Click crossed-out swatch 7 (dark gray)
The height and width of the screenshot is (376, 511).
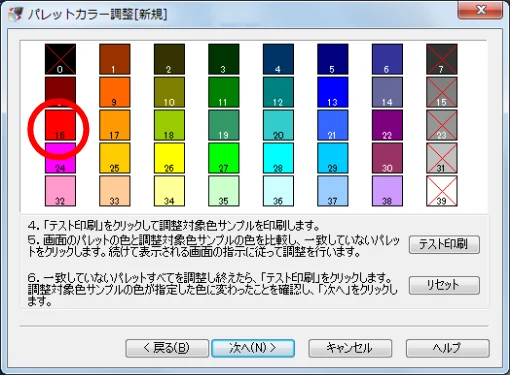coord(442,59)
